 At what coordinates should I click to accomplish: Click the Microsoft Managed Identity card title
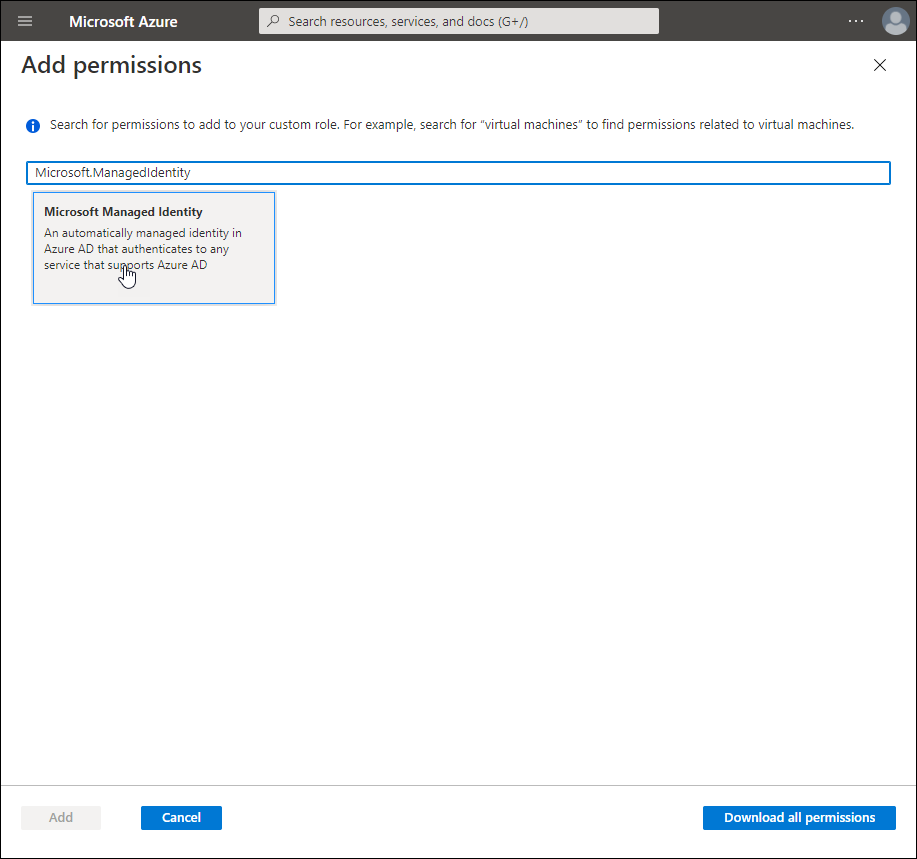[123, 212]
